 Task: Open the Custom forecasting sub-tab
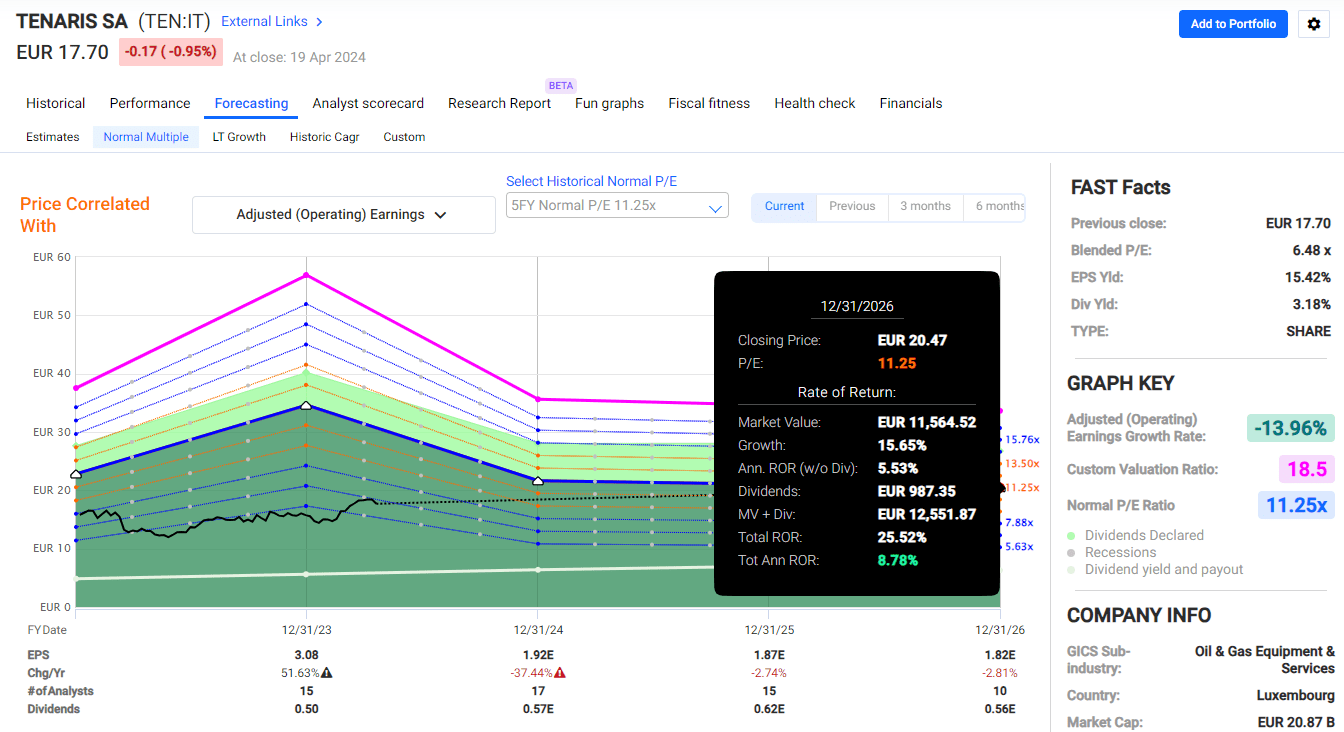pyautogui.click(x=404, y=136)
